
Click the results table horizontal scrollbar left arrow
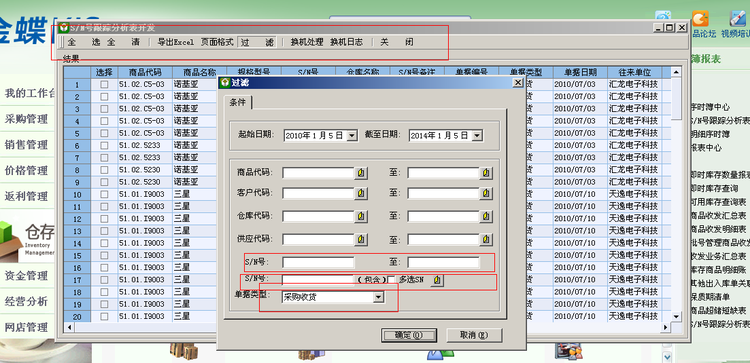tap(69, 327)
